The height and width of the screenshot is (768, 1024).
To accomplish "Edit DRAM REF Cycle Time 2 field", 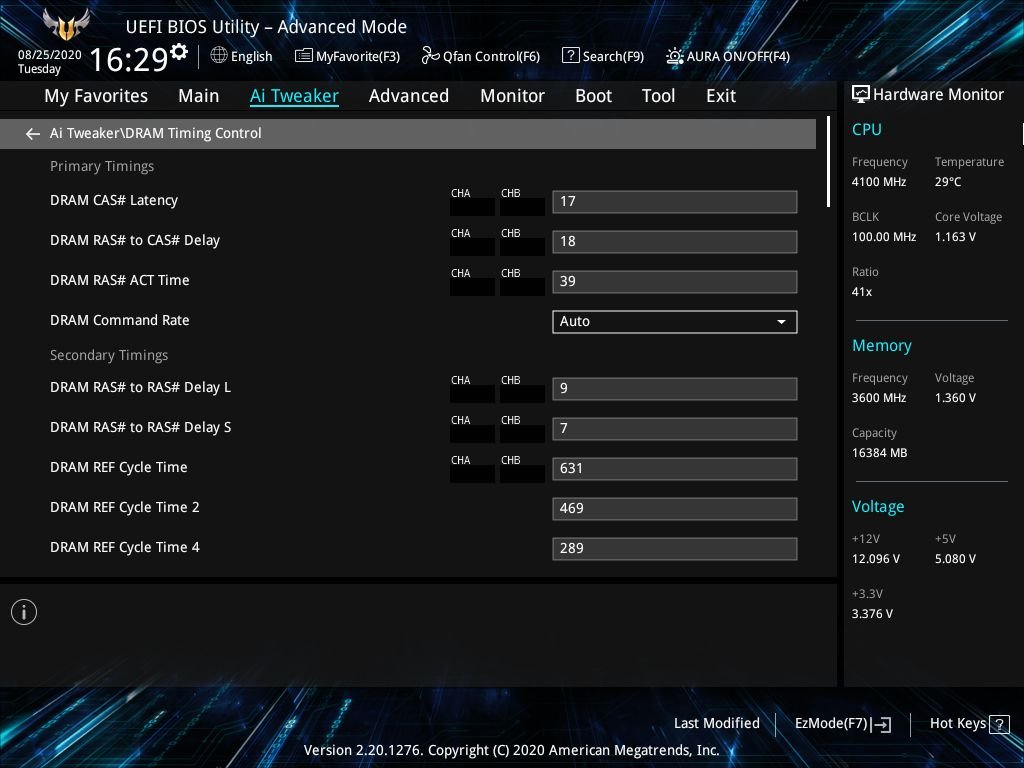I will coord(675,509).
